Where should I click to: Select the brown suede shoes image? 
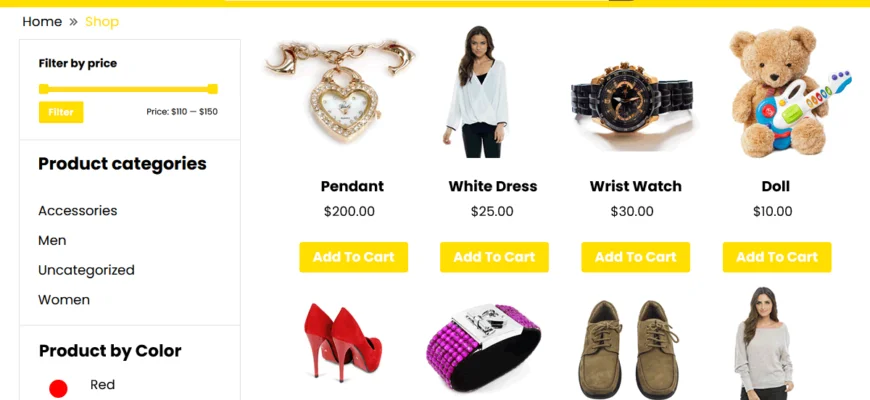(x=629, y=350)
